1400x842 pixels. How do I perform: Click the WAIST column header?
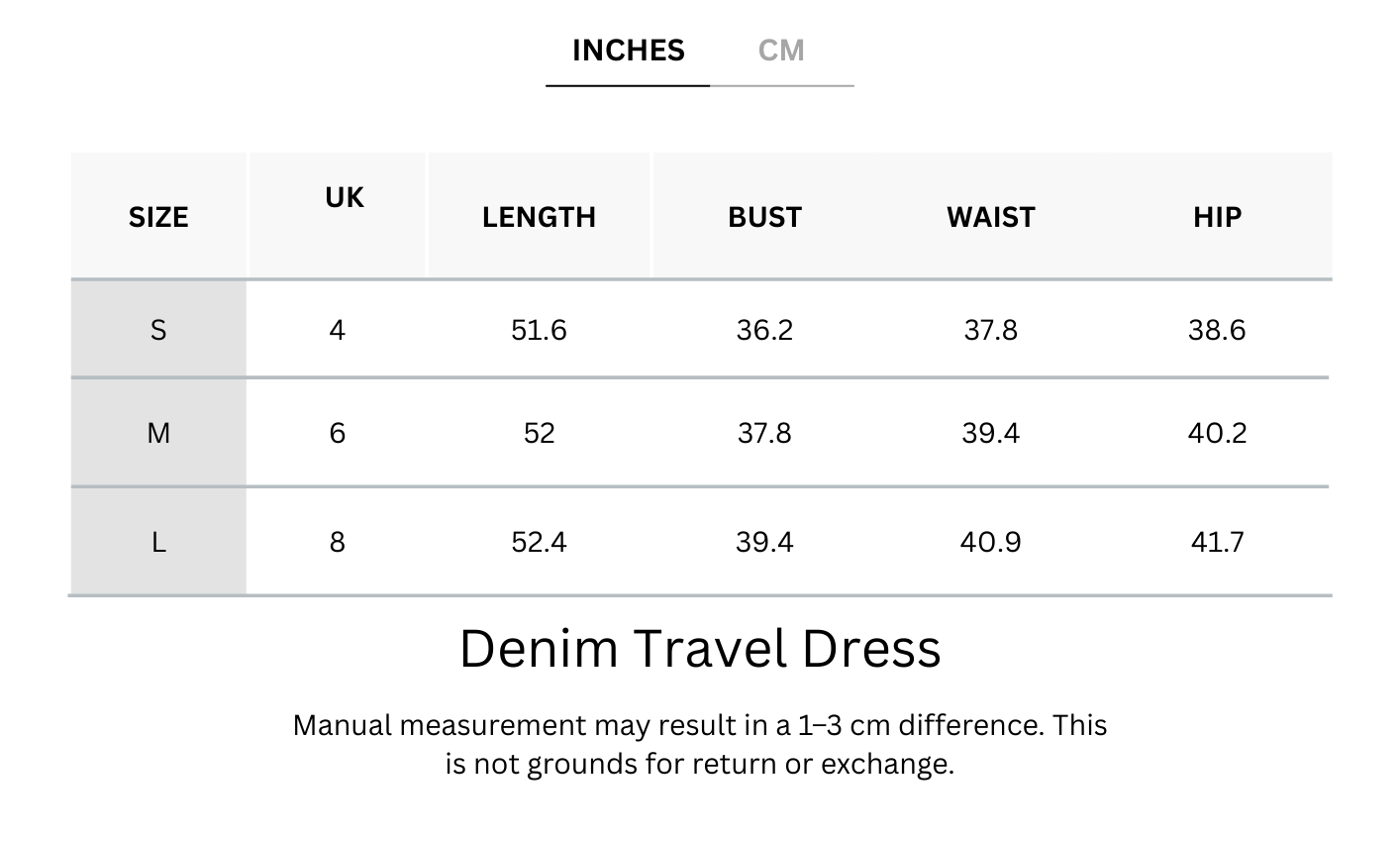[990, 217]
